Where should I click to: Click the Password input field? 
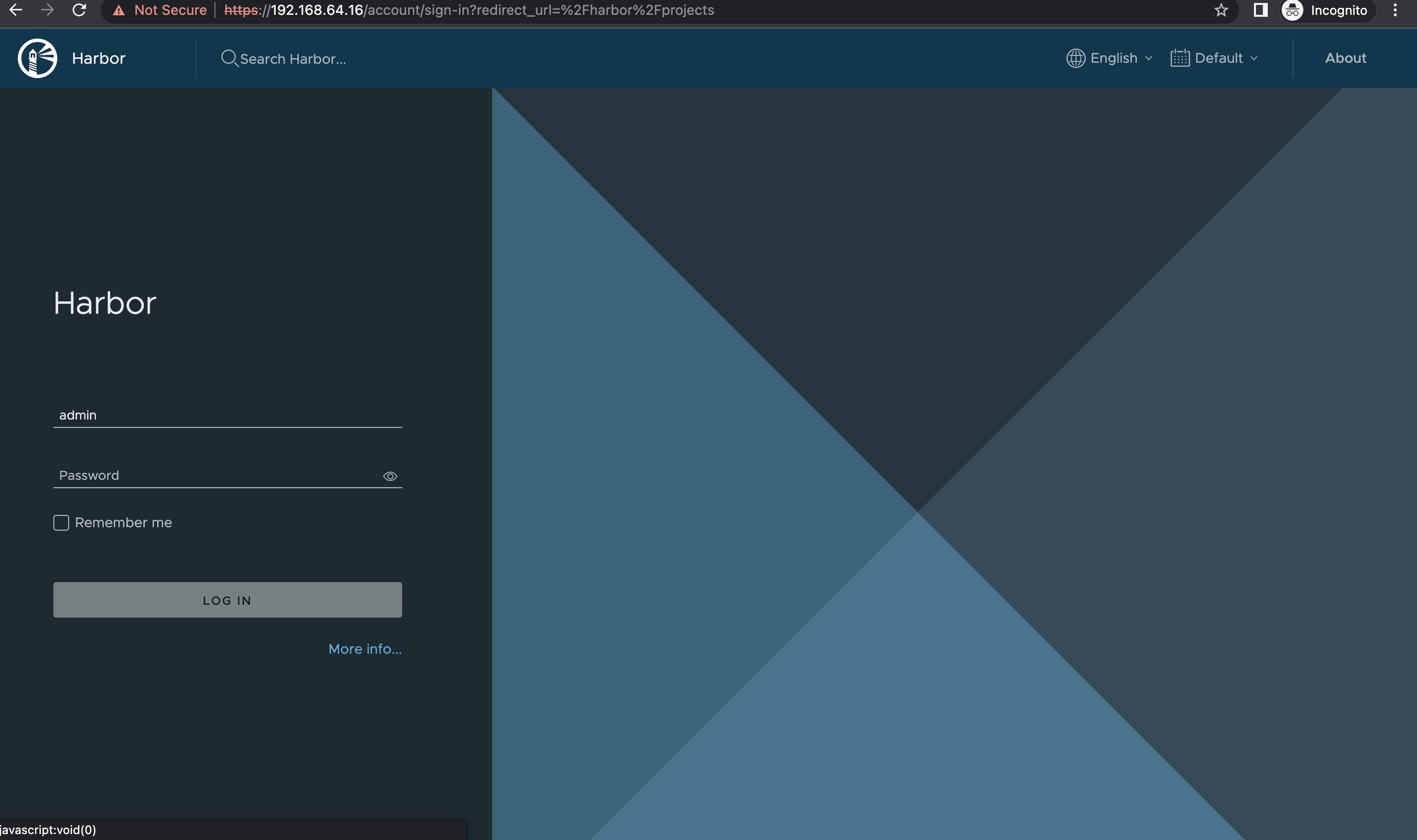(227, 474)
